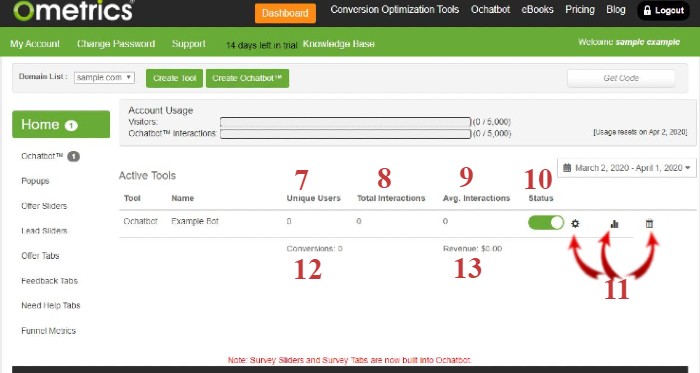View Example Bot statistics bar chart icon
The image size is (700, 373).
coord(614,224)
